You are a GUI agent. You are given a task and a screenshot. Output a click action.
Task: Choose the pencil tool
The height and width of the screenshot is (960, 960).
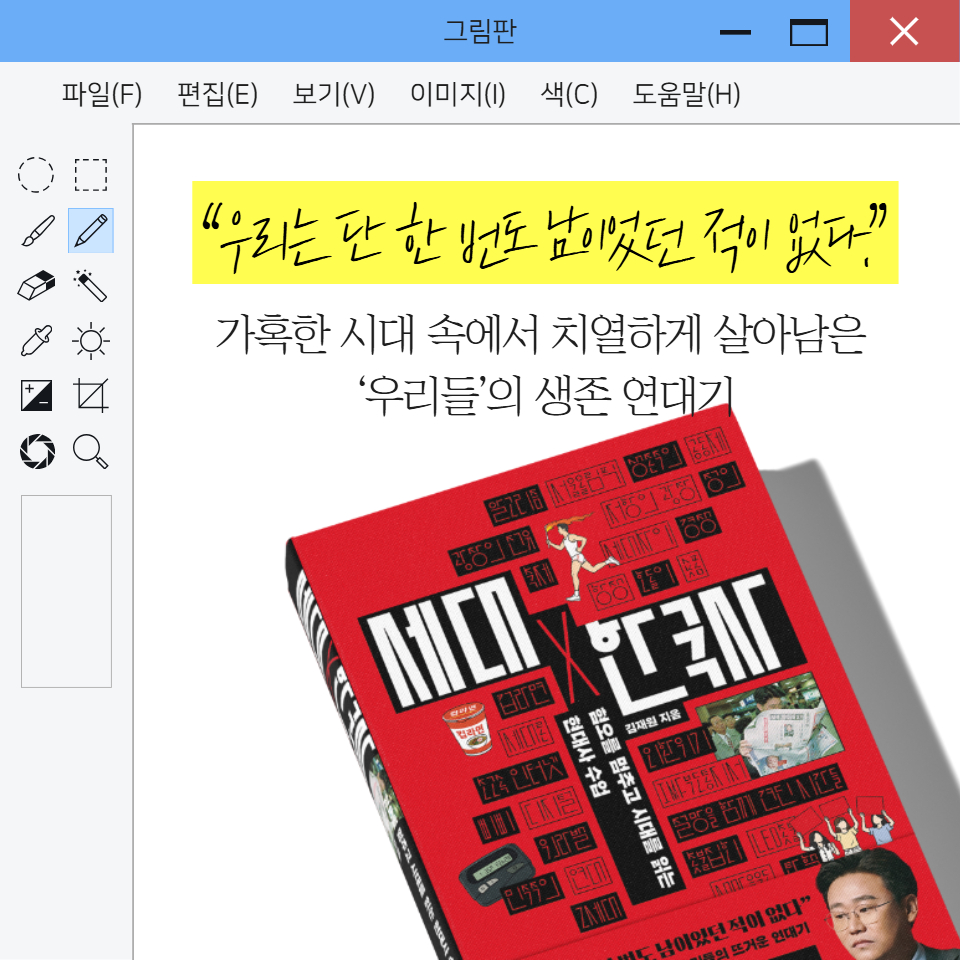click(91, 230)
